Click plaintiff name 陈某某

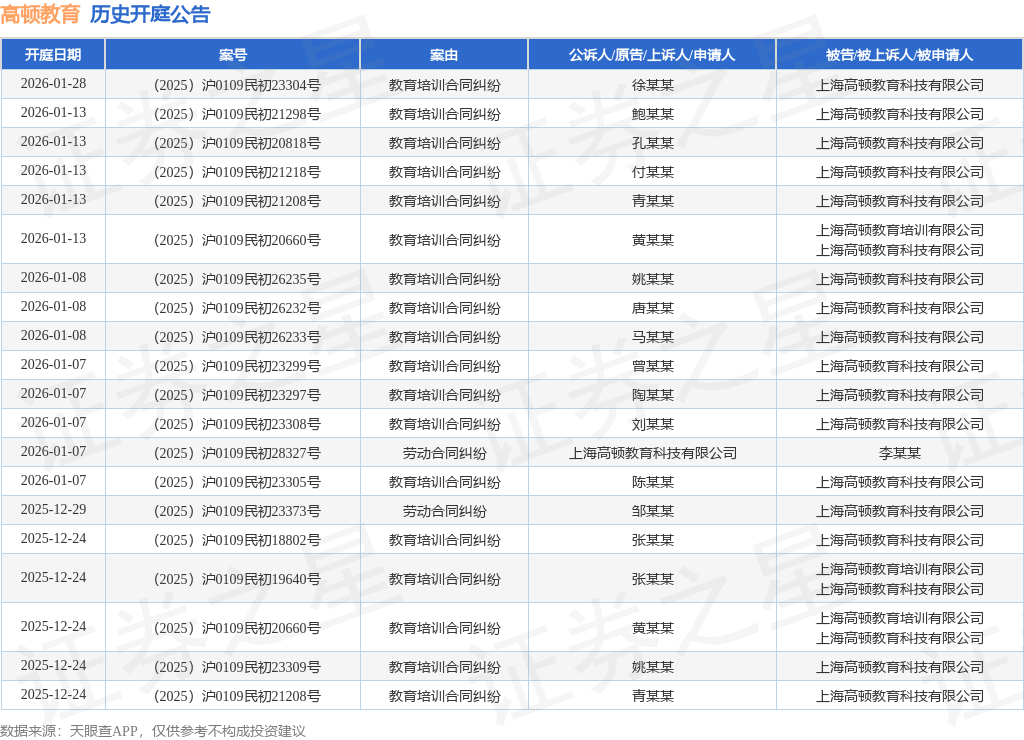652,482
